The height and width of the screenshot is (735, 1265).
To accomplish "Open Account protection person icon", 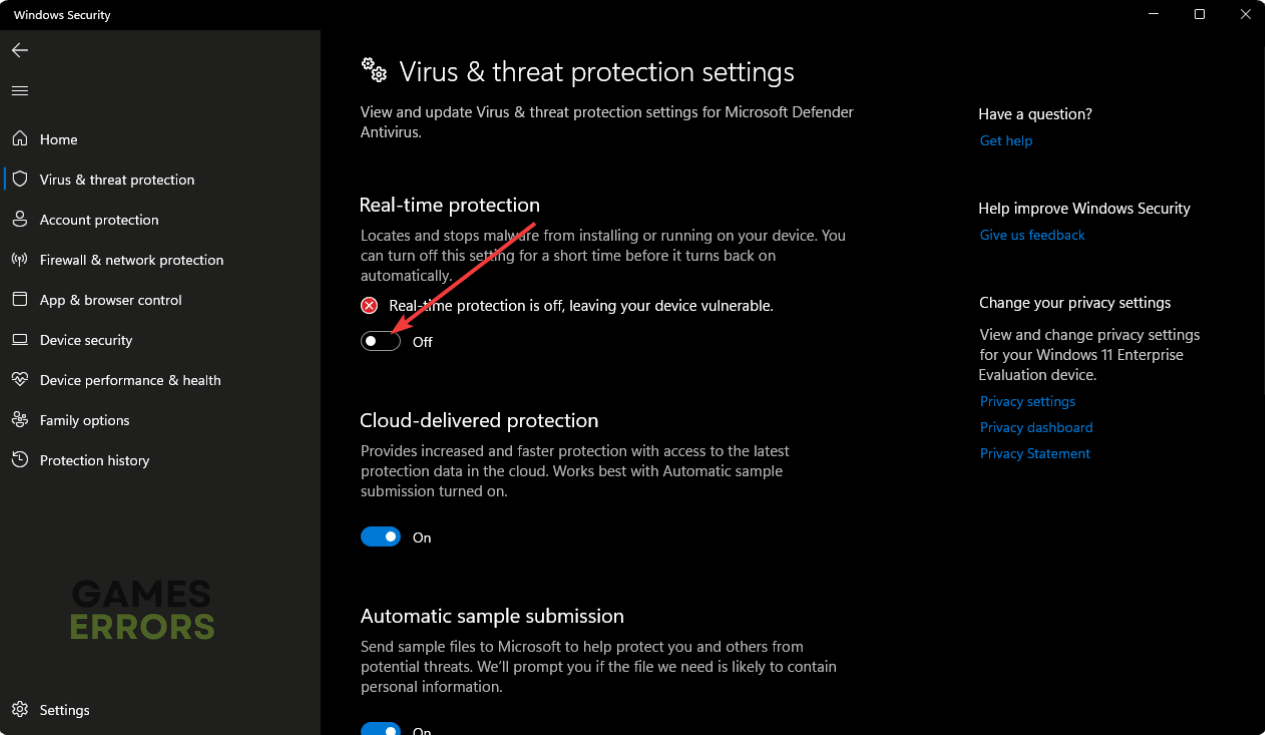I will click(x=20, y=219).
